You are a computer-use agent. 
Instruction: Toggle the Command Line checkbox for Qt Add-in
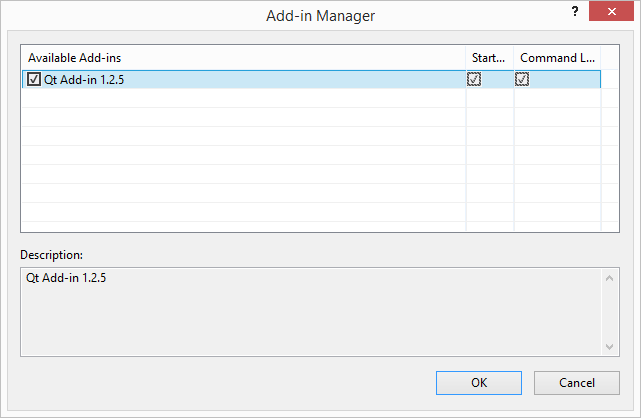click(522, 79)
